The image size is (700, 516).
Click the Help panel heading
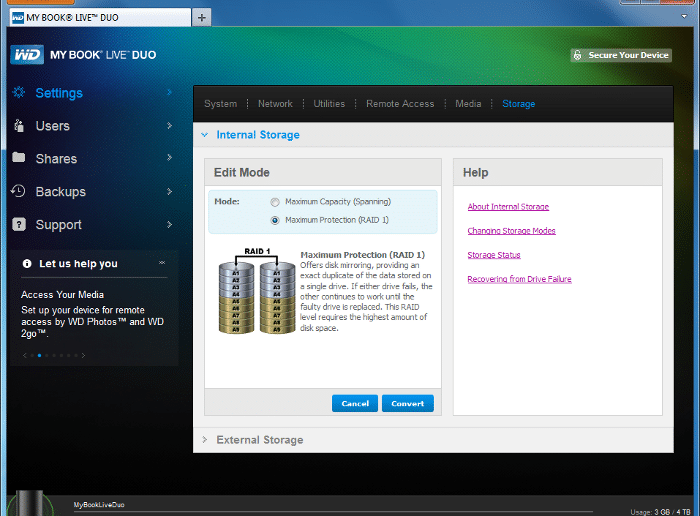(x=475, y=172)
